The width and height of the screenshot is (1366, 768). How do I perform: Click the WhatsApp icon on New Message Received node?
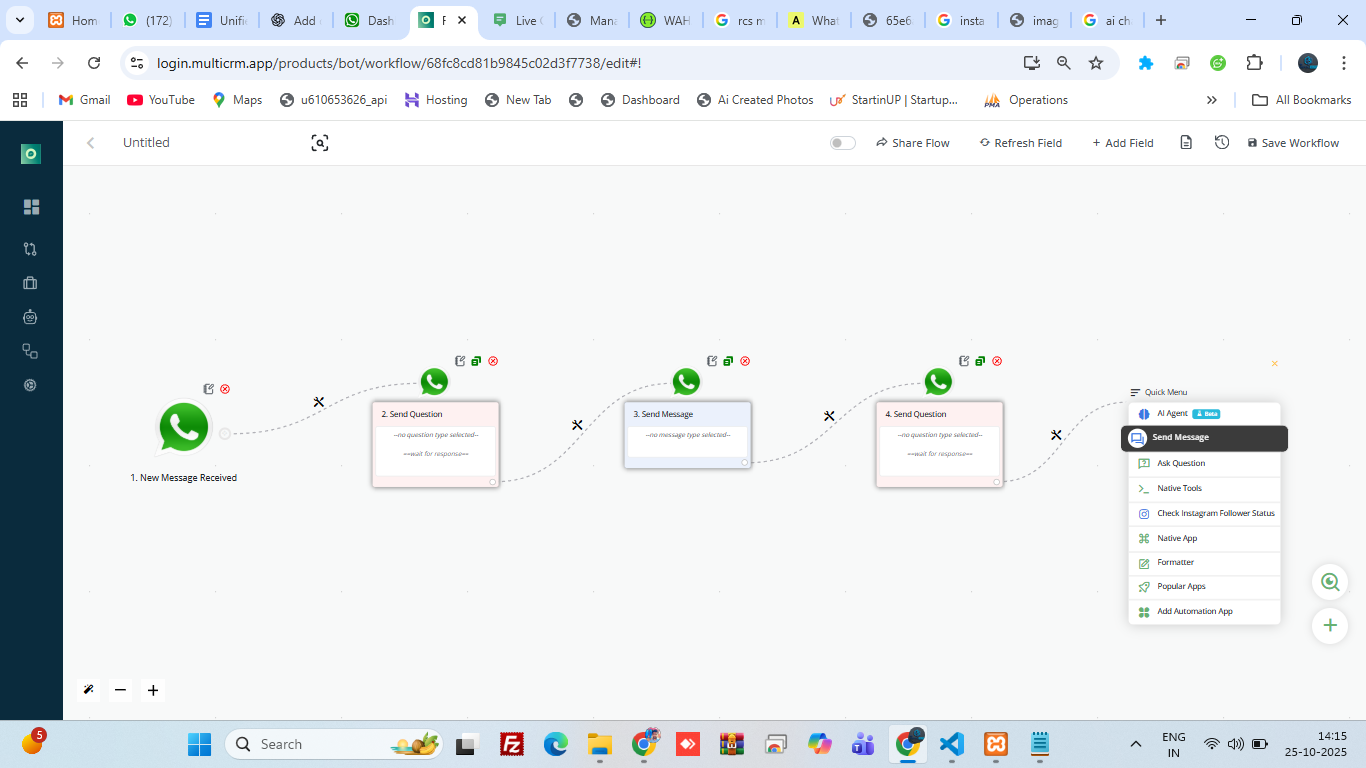[183, 427]
